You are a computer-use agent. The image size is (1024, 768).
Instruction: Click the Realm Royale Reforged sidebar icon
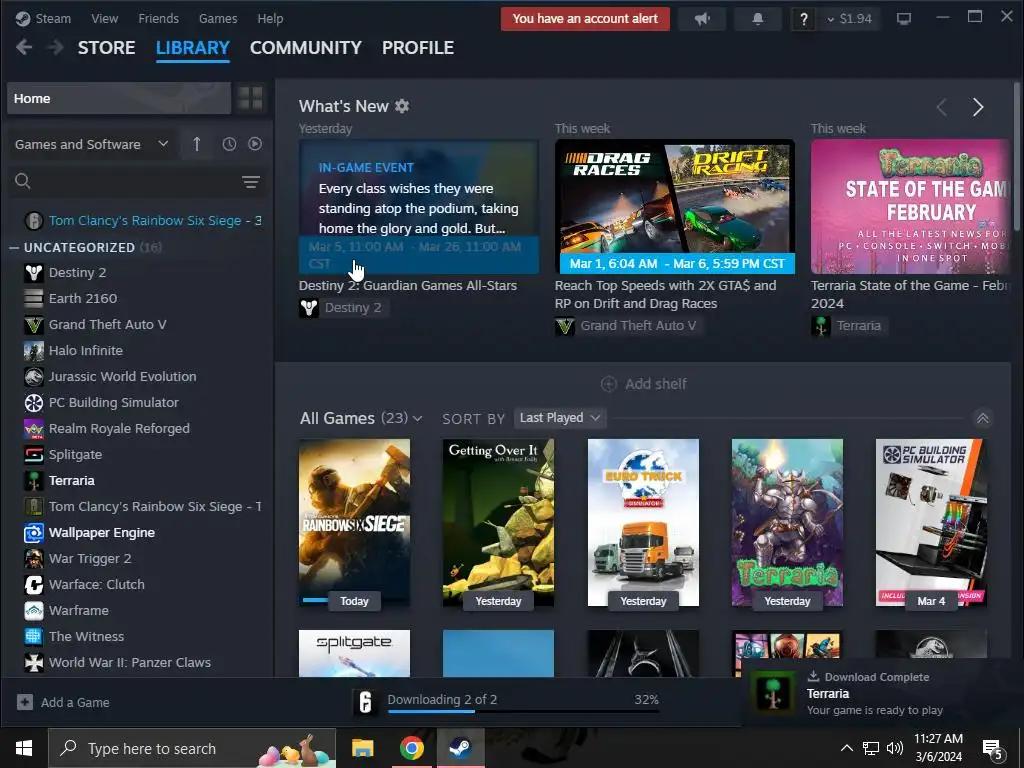34,429
